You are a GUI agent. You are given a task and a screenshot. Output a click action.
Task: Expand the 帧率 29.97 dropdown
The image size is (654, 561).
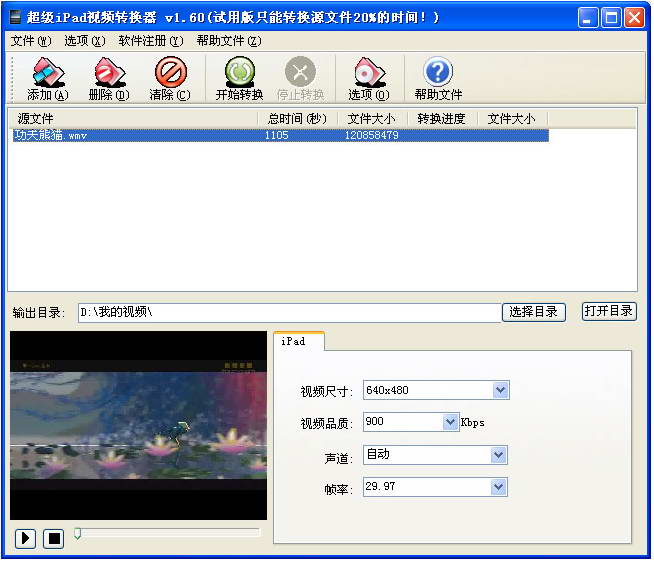pyautogui.click(x=498, y=487)
